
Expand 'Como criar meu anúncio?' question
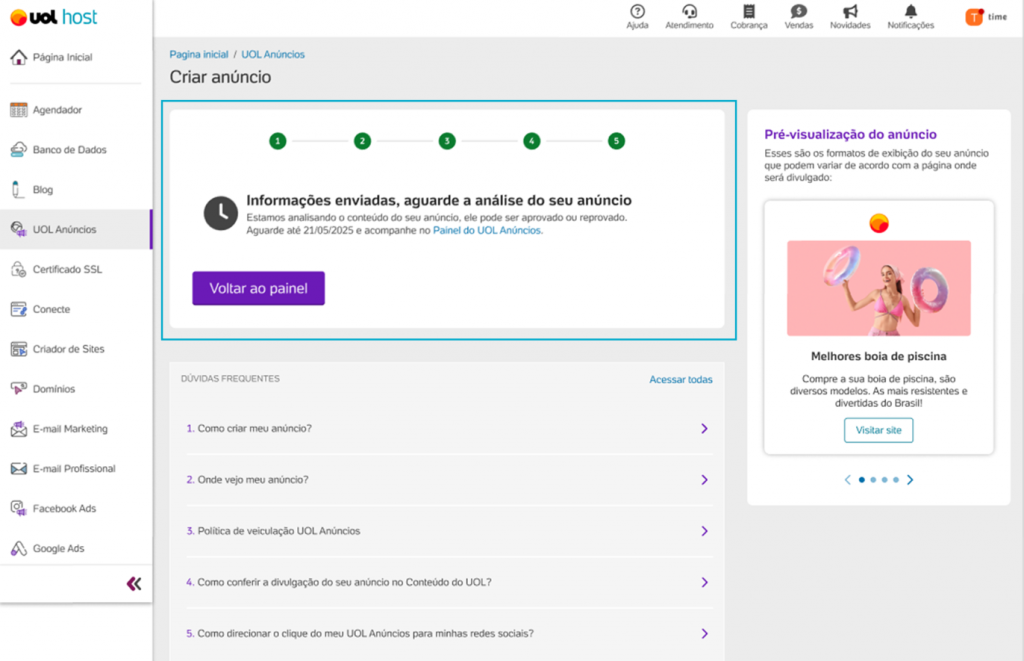(448, 428)
